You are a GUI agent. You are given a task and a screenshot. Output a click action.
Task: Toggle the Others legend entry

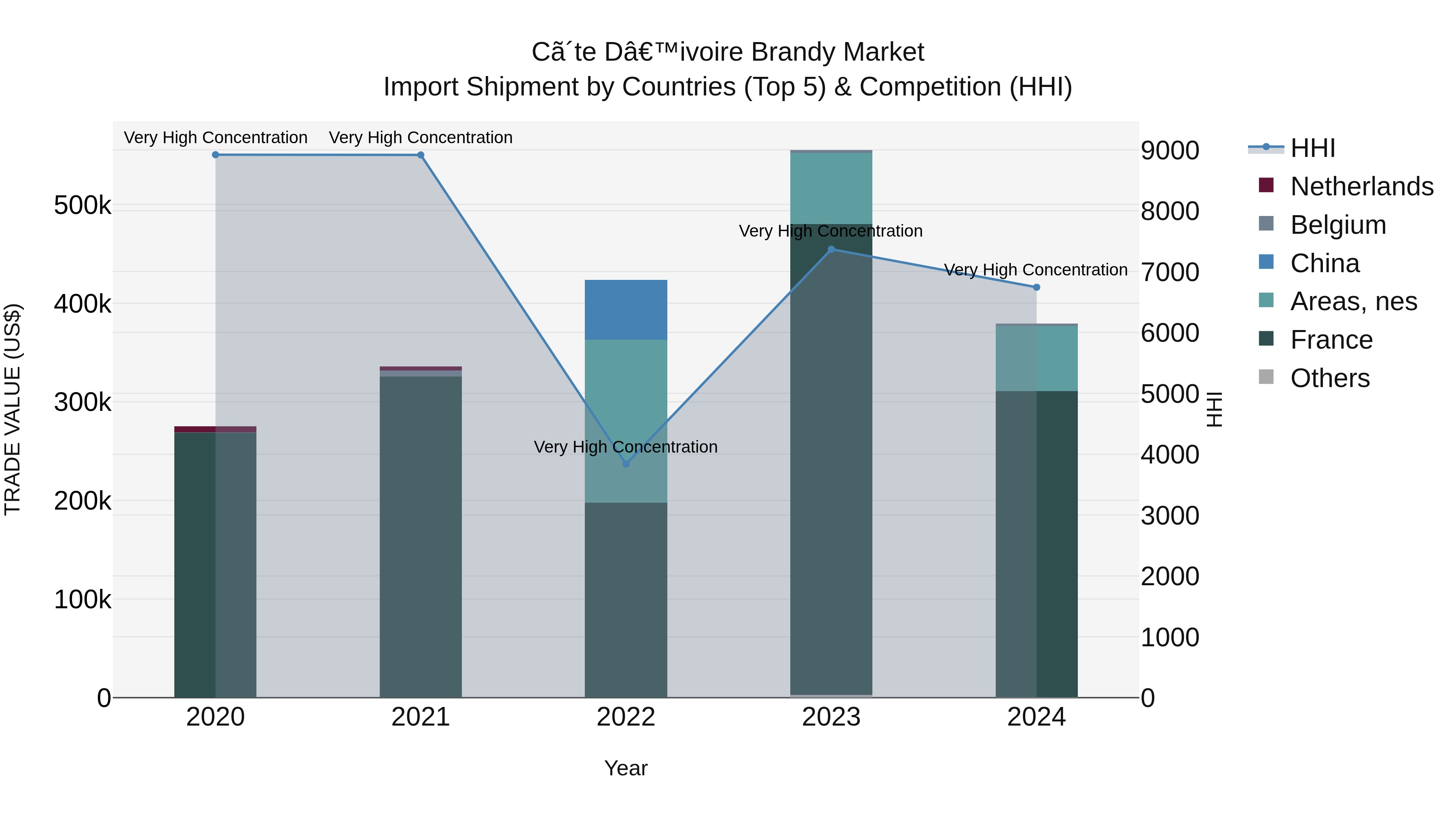click(1314, 378)
